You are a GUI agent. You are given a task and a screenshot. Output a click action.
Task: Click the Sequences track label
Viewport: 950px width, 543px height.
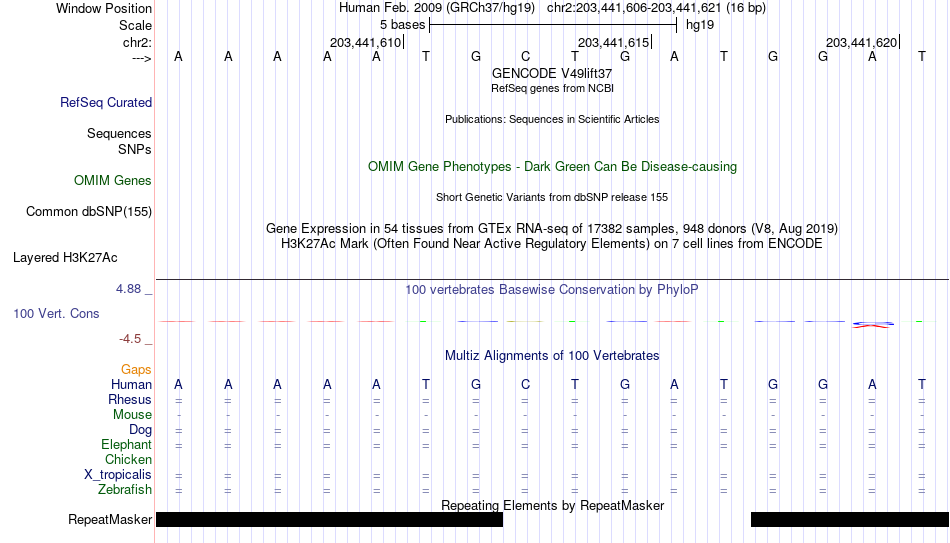point(119,133)
